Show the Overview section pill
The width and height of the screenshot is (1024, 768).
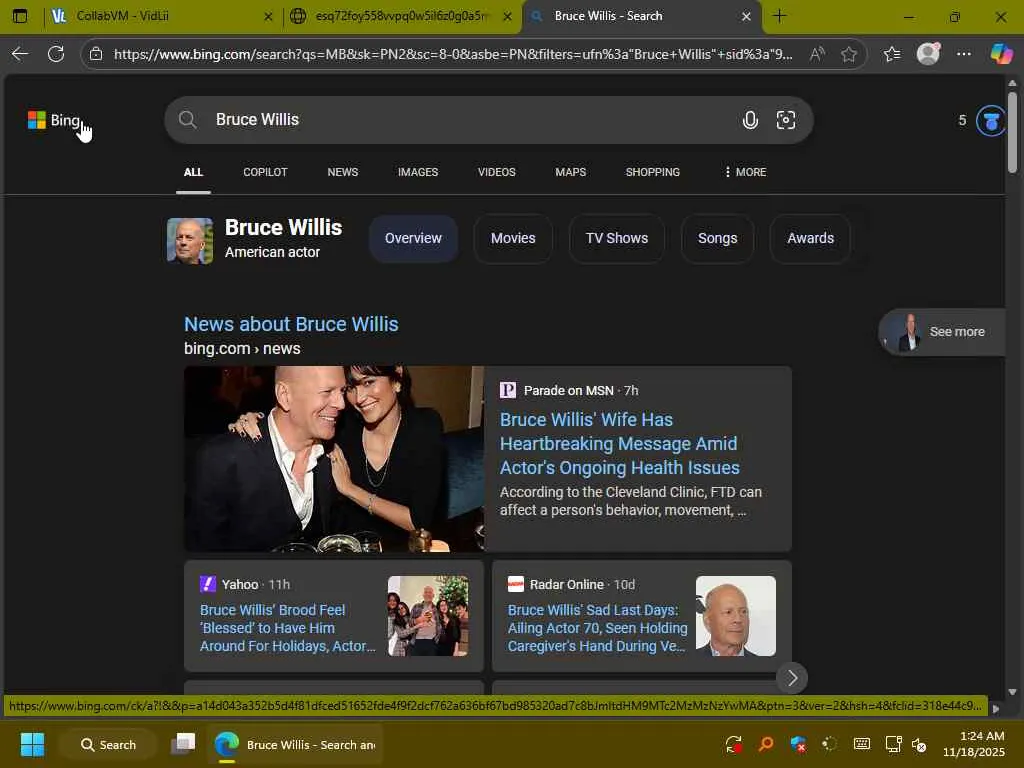pos(413,238)
